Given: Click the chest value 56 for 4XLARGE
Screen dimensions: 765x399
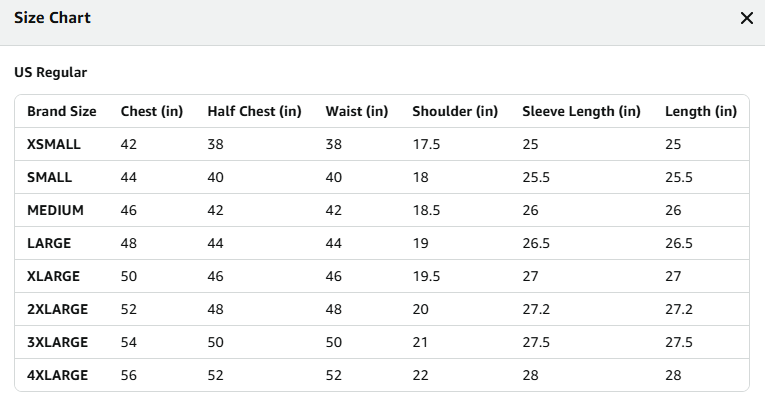Looking at the screenshot, I should coord(129,375).
